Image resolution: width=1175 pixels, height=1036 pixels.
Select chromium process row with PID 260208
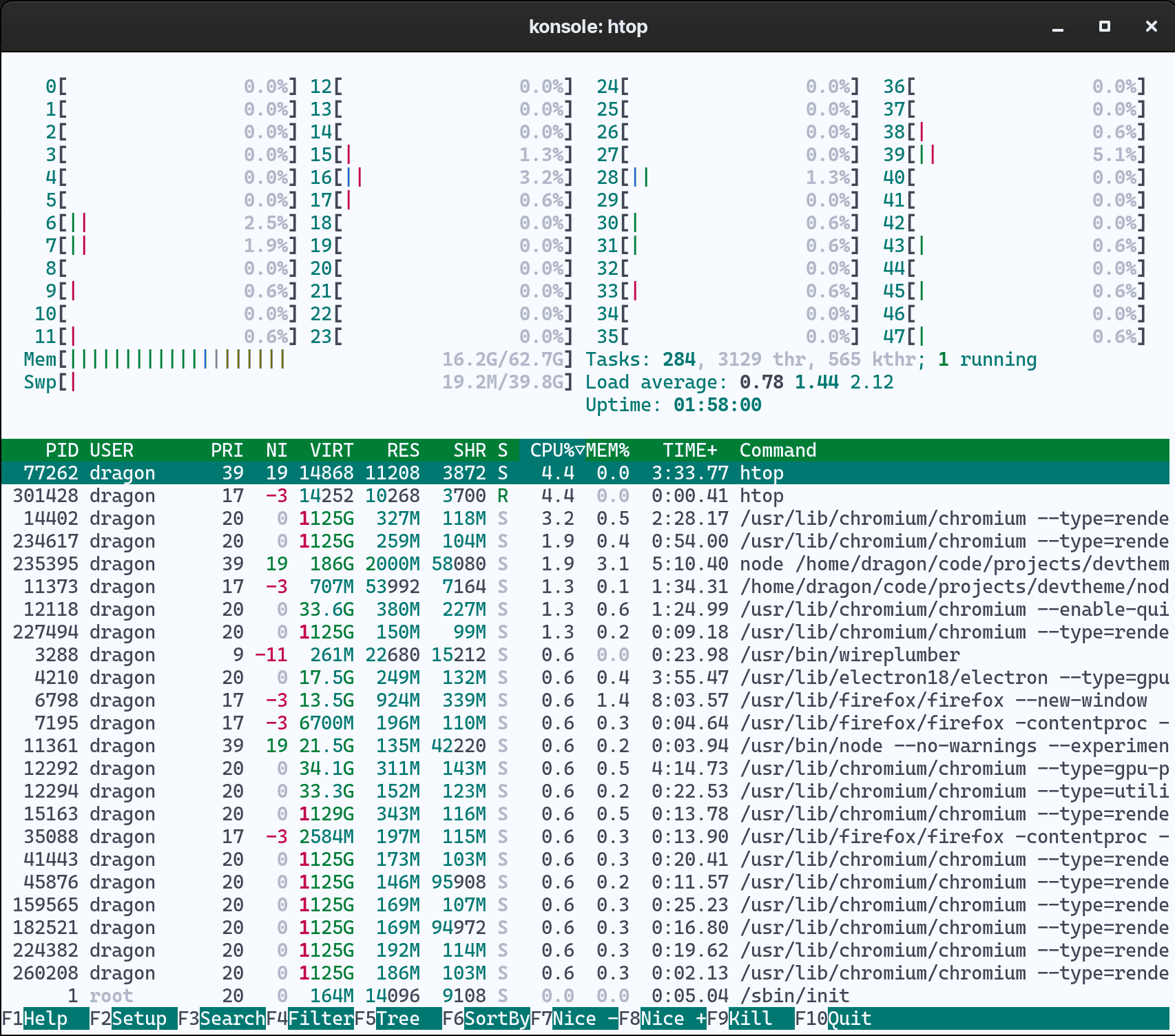(585, 973)
